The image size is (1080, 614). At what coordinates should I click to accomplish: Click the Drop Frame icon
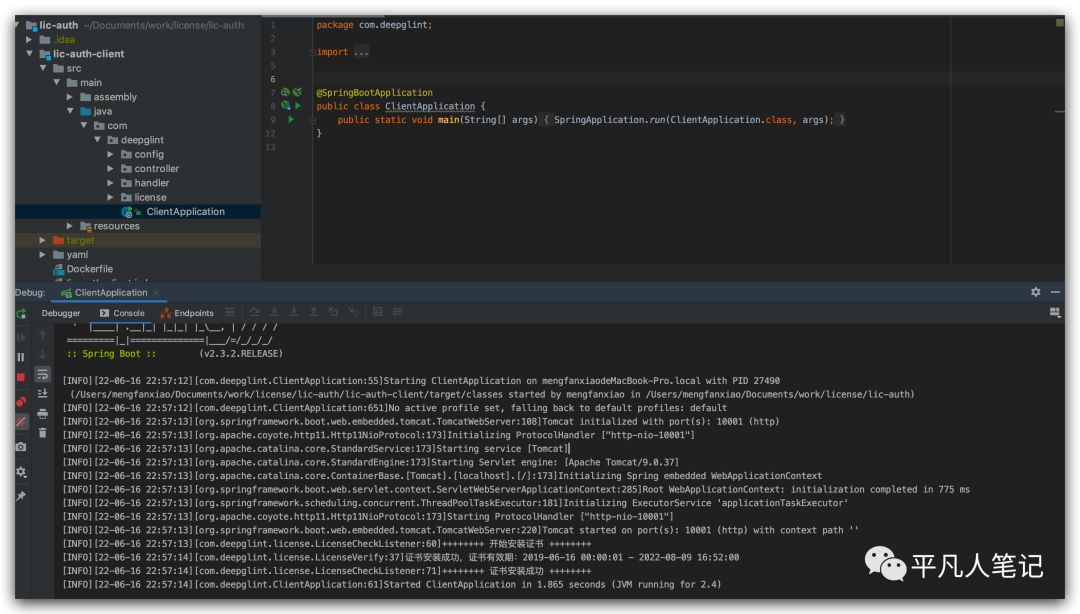[x=333, y=312]
